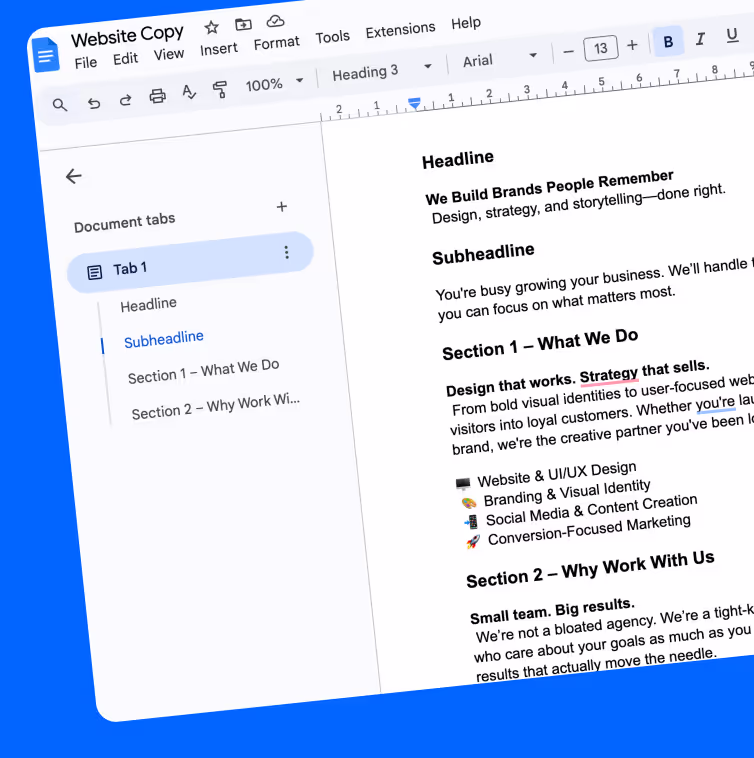754x758 pixels.
Task: Open Heading 3 paragraph style dropdown
Action: point(382,72)
